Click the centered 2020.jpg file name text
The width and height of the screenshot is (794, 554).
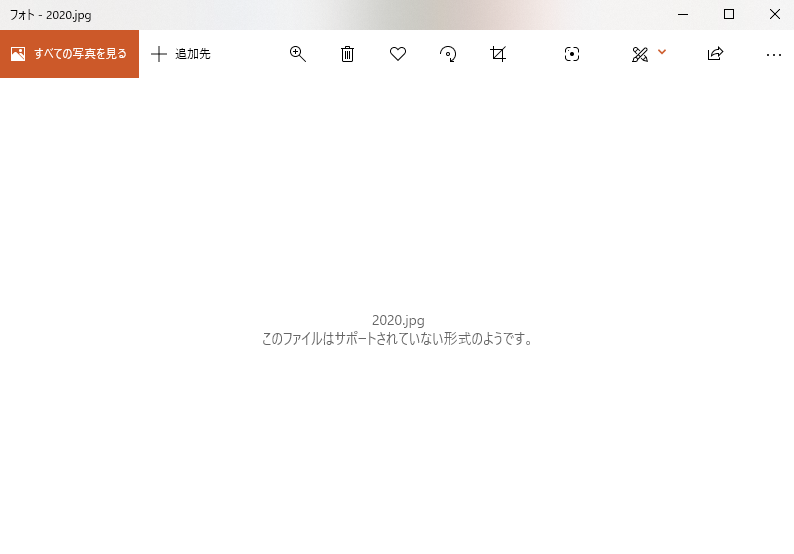pos(398,321)
